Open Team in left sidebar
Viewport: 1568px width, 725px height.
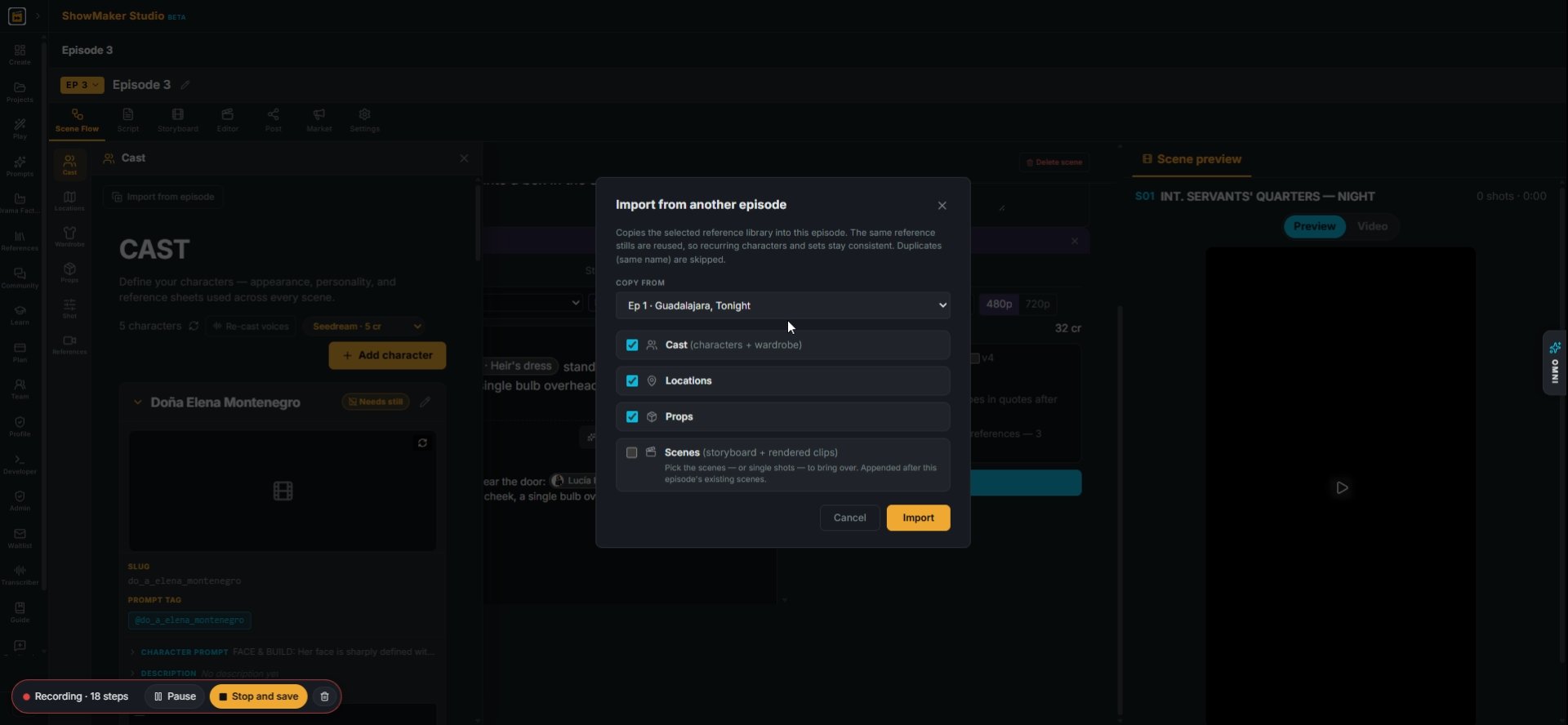[20, 389]
